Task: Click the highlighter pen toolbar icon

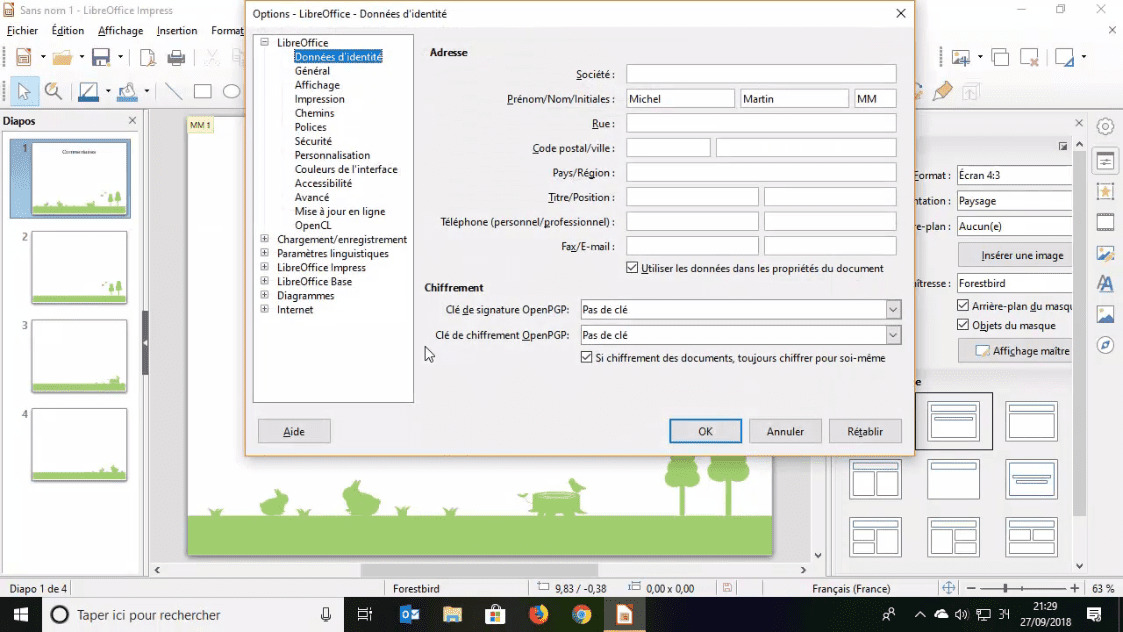Action: click(x=943, y=92)
